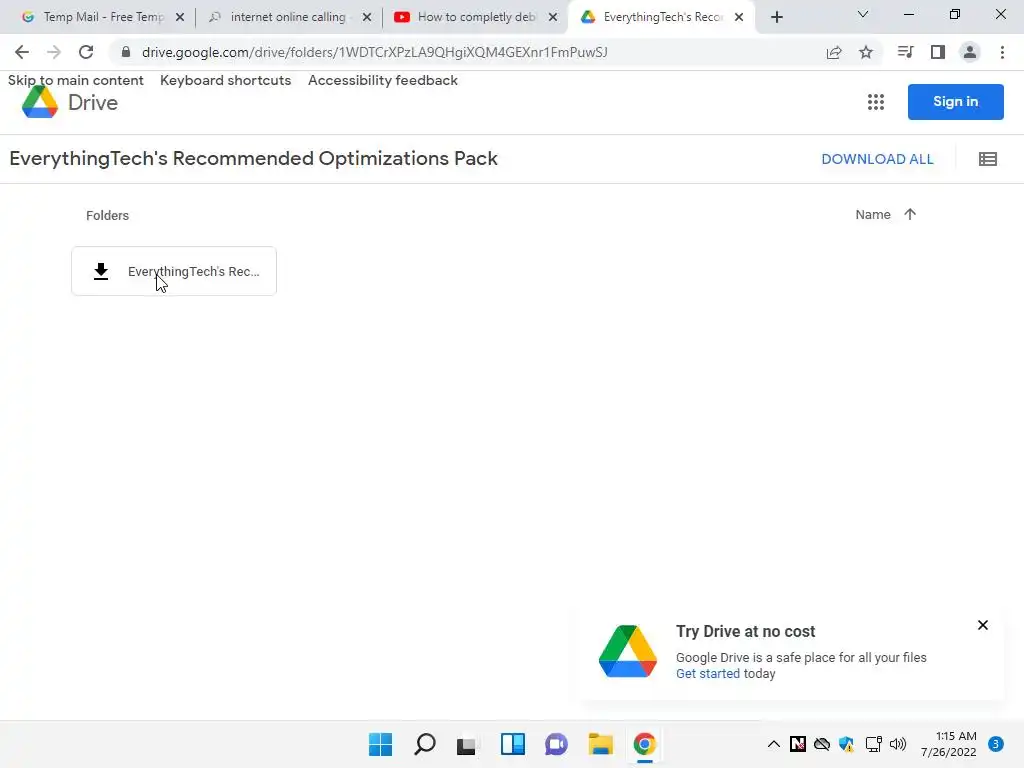Image resolution: width=1024 pixels, height=768 pixels.
Task: Click the Sign in button
Action: pyautogui.click(x=955, y=102)
